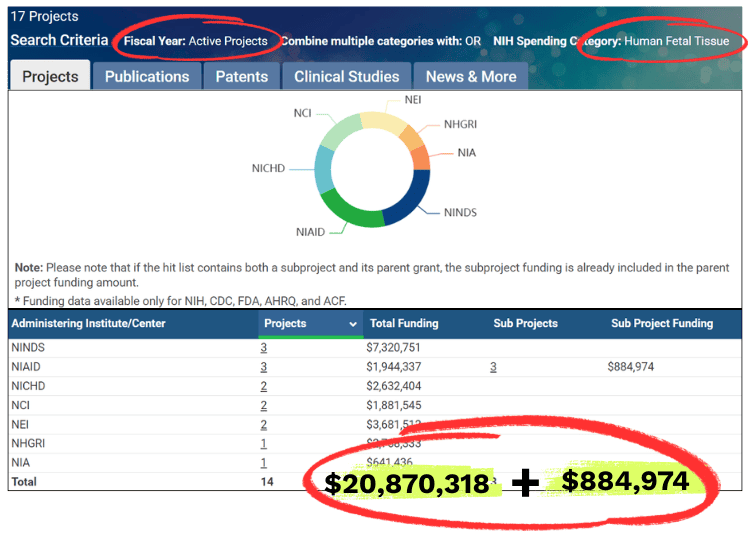
Task: Click the NIA orange donut segment
Action: 420,157
